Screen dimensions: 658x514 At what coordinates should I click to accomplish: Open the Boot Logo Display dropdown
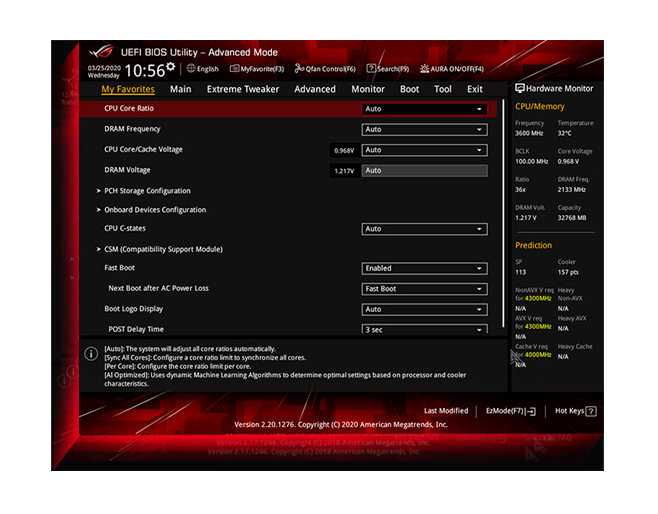[424, 310]
